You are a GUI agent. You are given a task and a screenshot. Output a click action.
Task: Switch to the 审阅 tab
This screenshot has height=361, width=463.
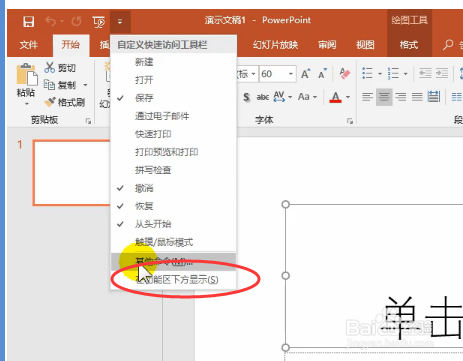(x=327, y=45)
